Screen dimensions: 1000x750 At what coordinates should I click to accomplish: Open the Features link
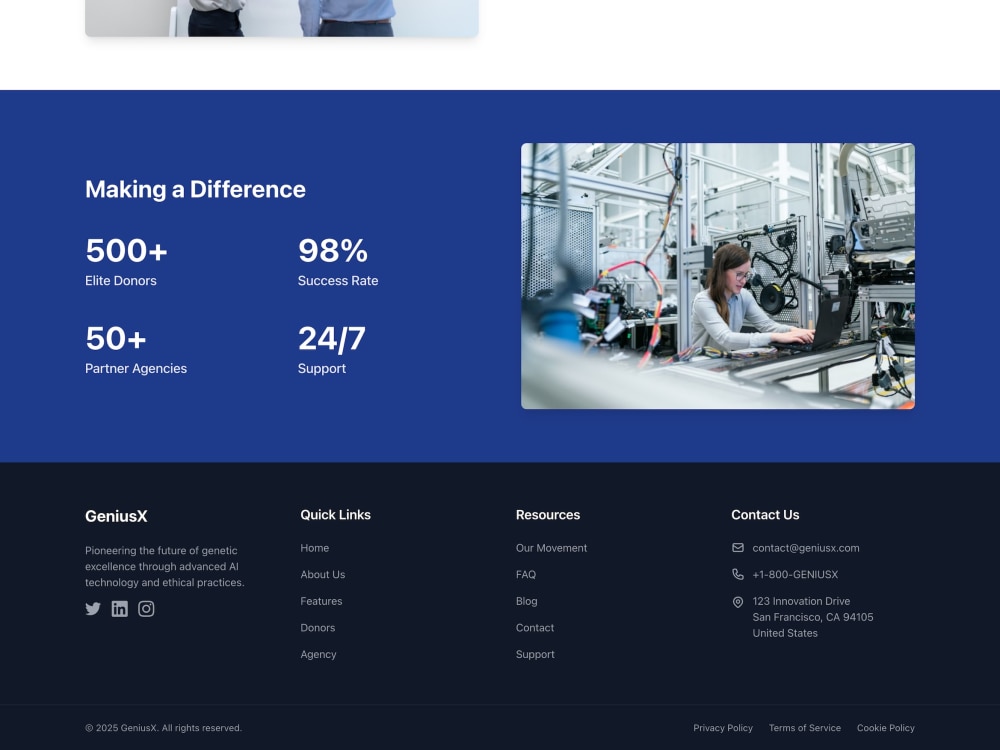pyautogui.click(x=321, y=601)
